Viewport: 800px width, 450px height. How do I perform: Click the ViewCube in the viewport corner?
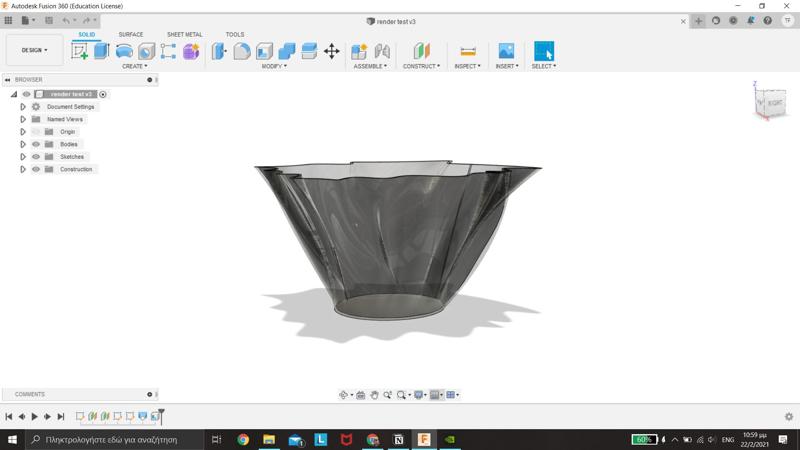770,103
